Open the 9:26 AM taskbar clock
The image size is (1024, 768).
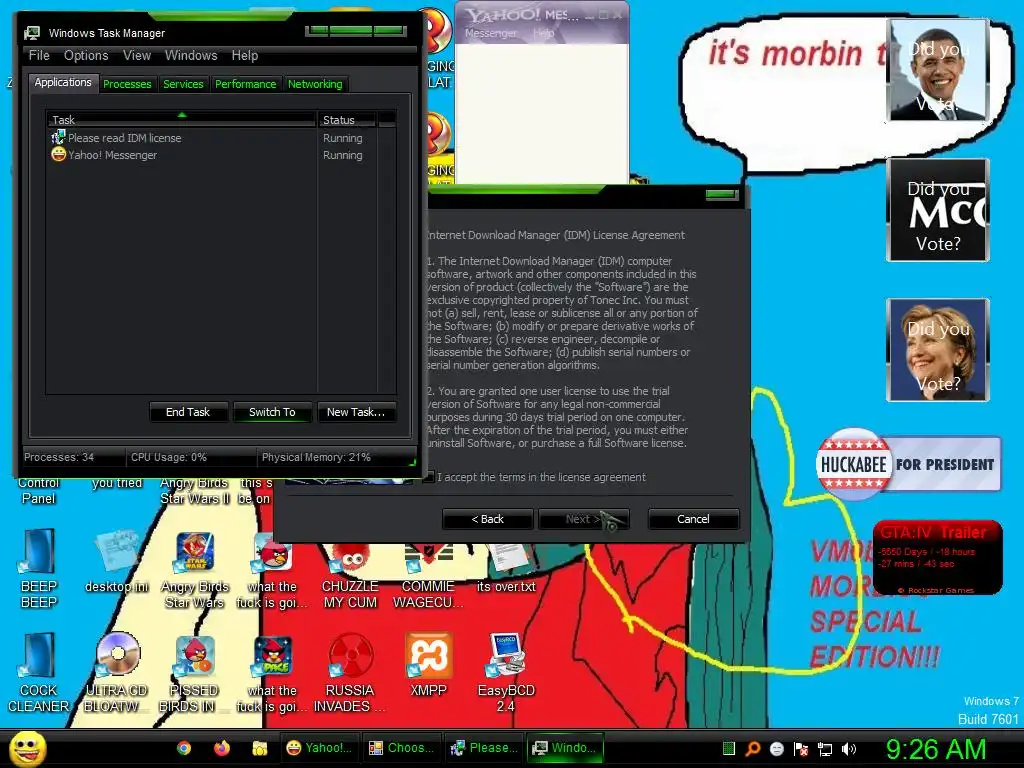tap(935, 749)
